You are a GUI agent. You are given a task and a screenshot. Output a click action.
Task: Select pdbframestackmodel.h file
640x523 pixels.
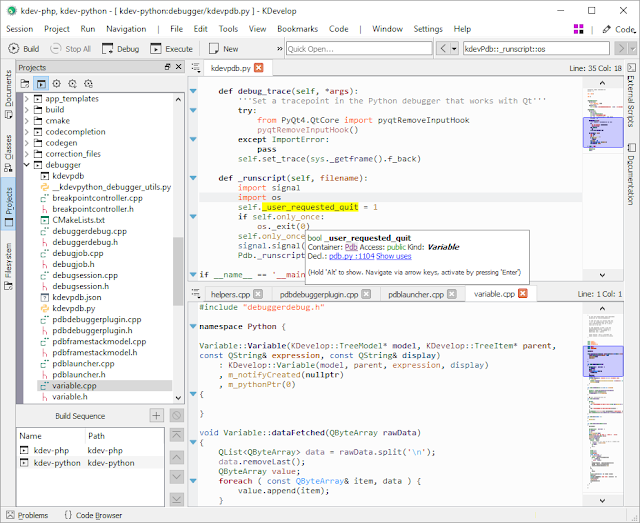[95, 352]
